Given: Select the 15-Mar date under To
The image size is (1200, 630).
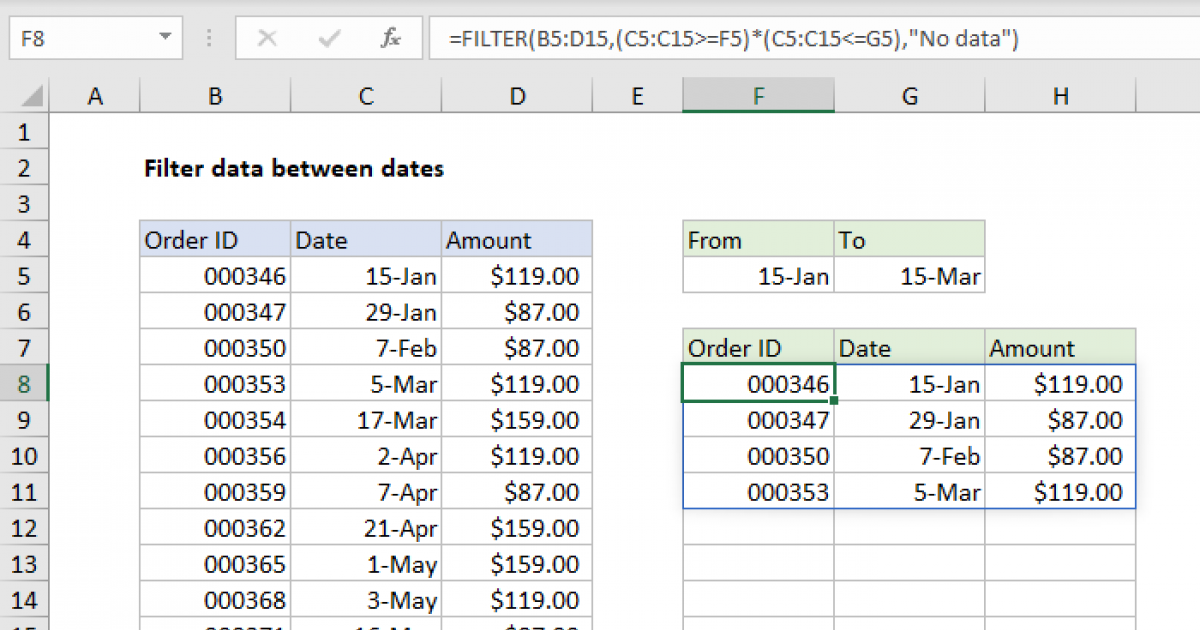Looking at the screenshot, I should click(x=908, y=275).
